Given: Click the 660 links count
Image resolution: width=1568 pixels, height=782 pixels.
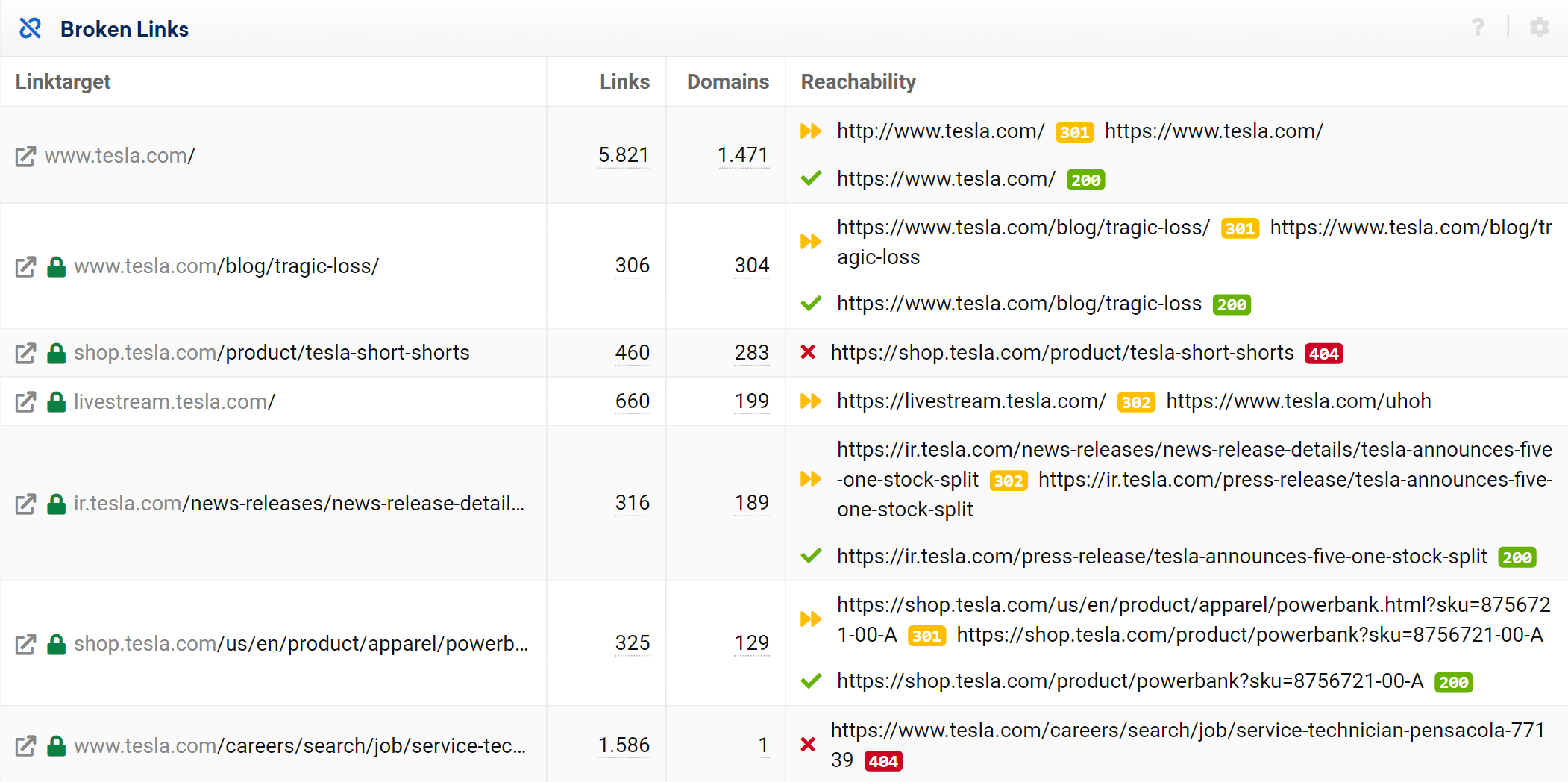Looking at the screenshot, I should [633, 401].
